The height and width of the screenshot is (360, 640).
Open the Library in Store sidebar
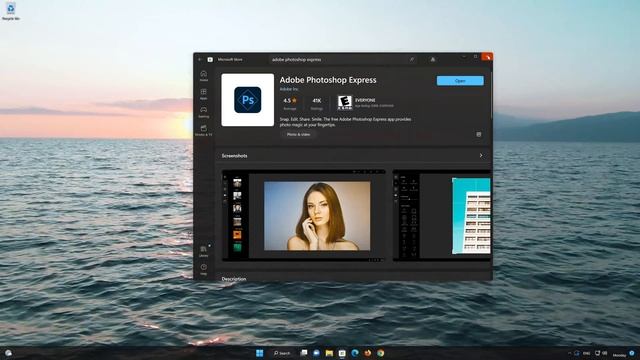tap(203, 251)
